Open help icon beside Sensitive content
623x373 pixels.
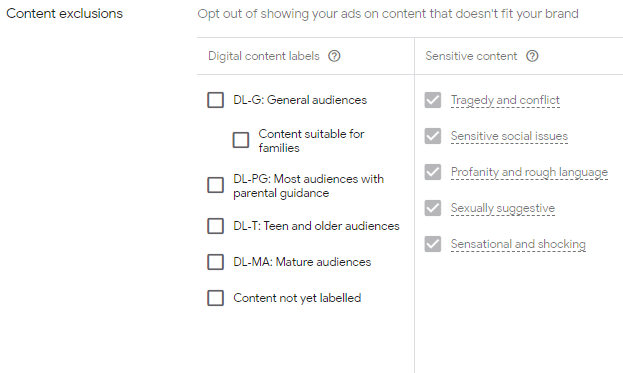tap(532, 56)
